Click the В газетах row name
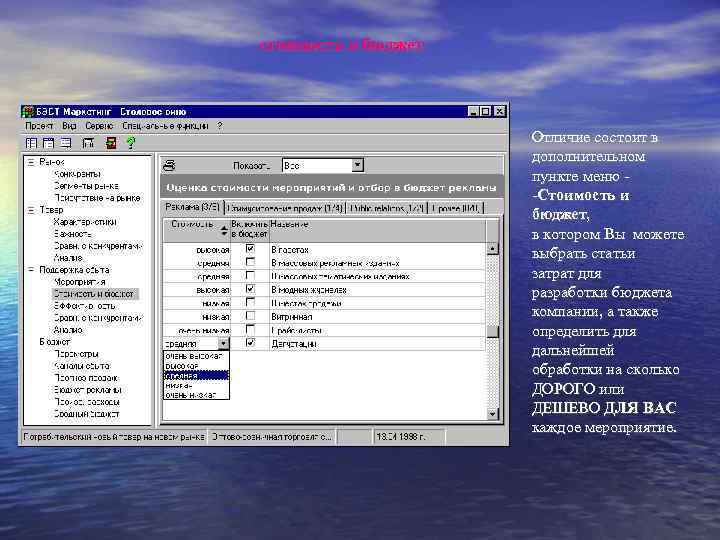The width and height of the screenshot is (720, 540). [x=290, y=250]
